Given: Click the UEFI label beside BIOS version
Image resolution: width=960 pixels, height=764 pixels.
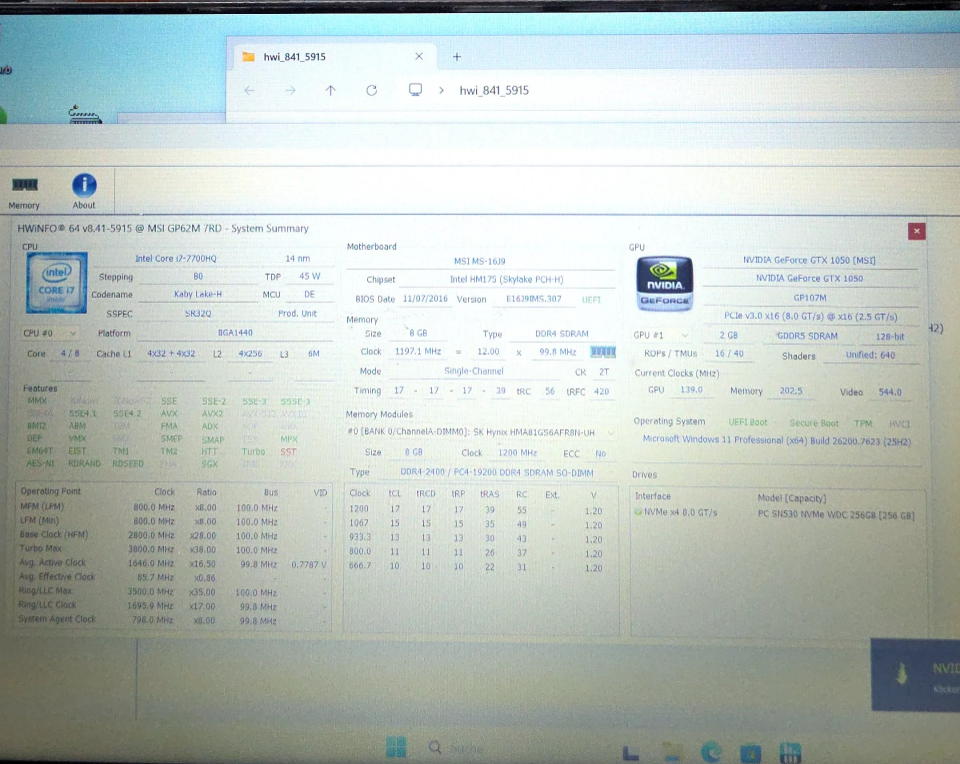Looking at the screenshot, I should [x=591, y=300].
